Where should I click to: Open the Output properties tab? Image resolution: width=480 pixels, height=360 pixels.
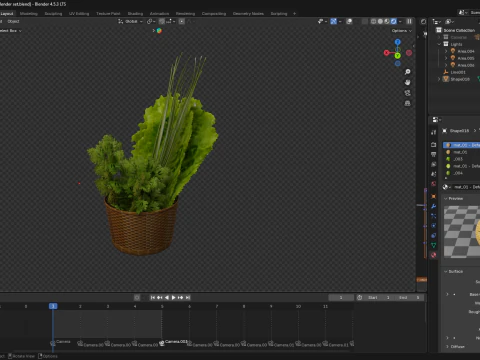(433, 154)
